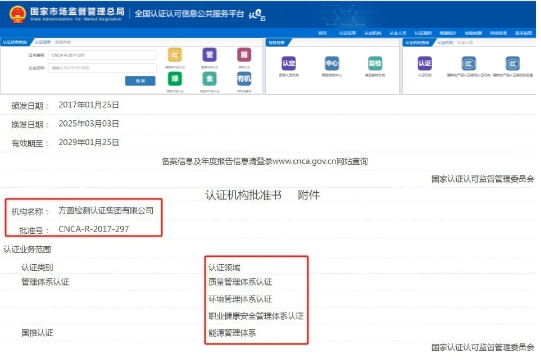Click the www.cnca.gov.cn filing info line
This screenshot has height=361, width=541.
coord(265,161)
